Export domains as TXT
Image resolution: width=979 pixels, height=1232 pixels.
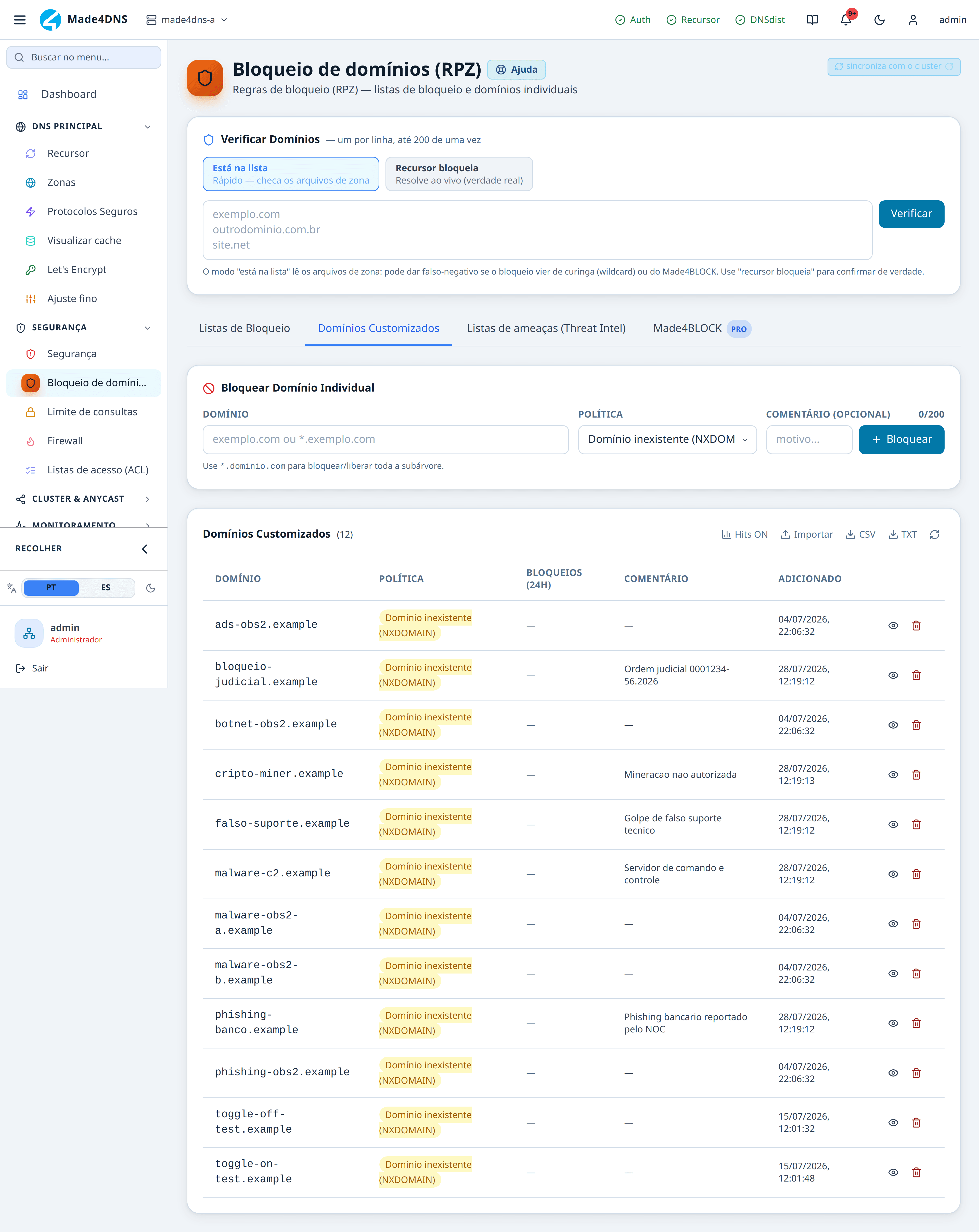[903, 534]
